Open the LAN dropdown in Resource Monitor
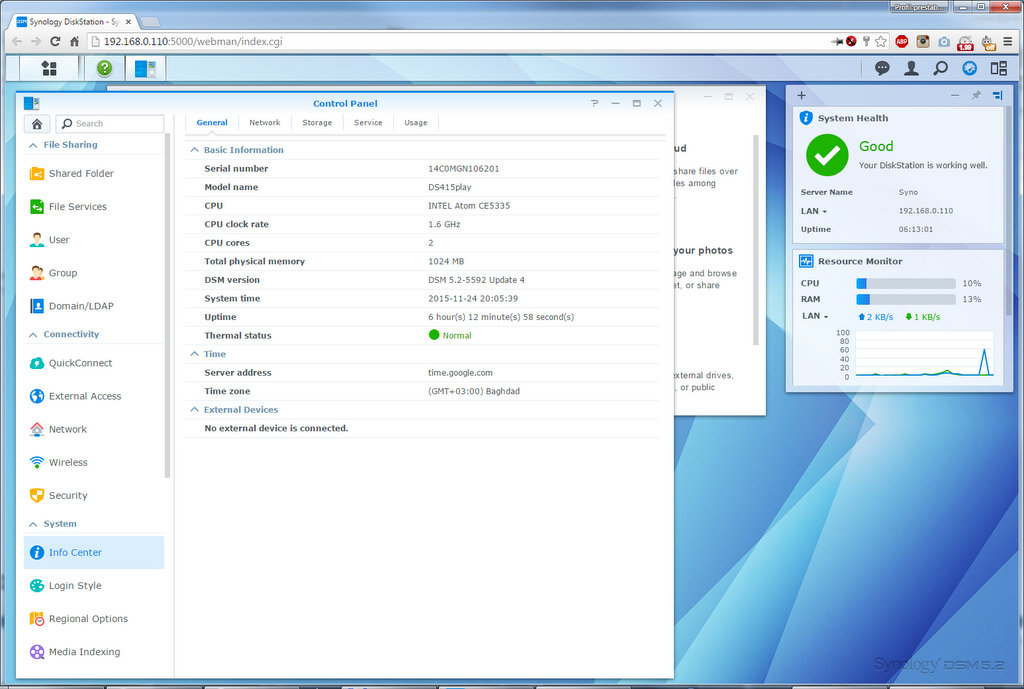Screen dimensions: 1024x689 pos(816,316)
